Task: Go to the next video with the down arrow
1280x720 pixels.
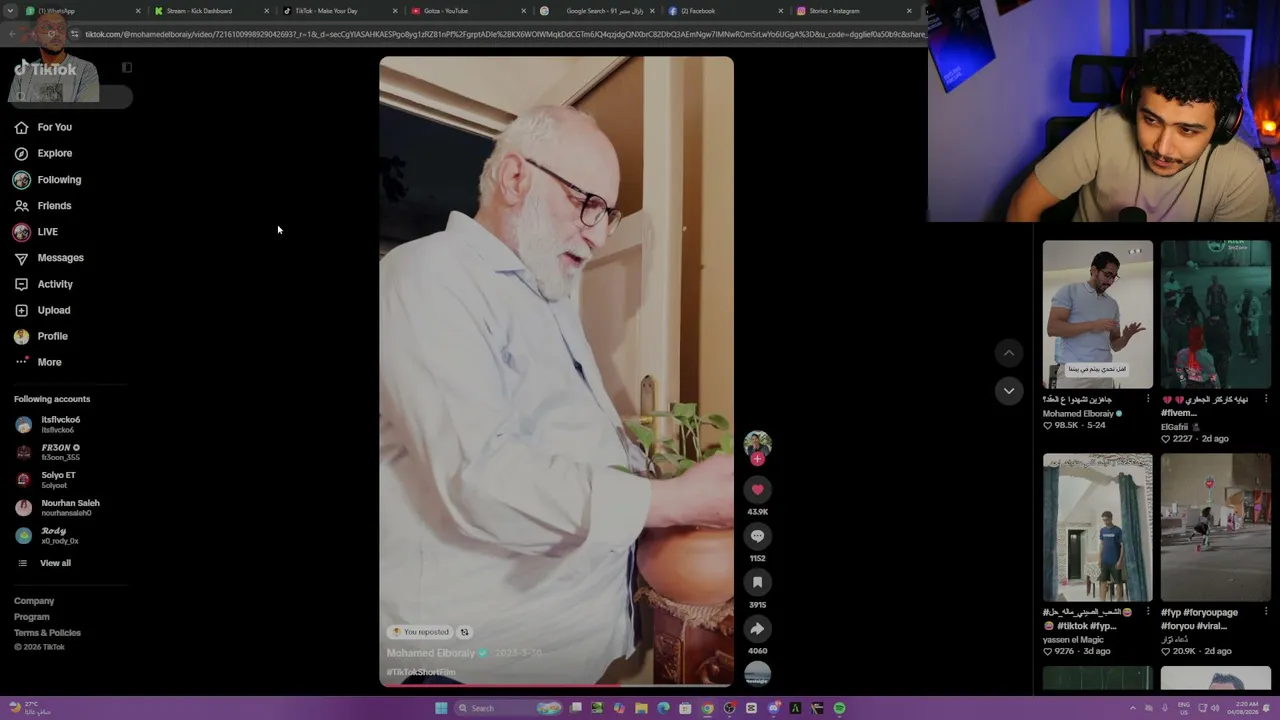Action: (1008, 391)
